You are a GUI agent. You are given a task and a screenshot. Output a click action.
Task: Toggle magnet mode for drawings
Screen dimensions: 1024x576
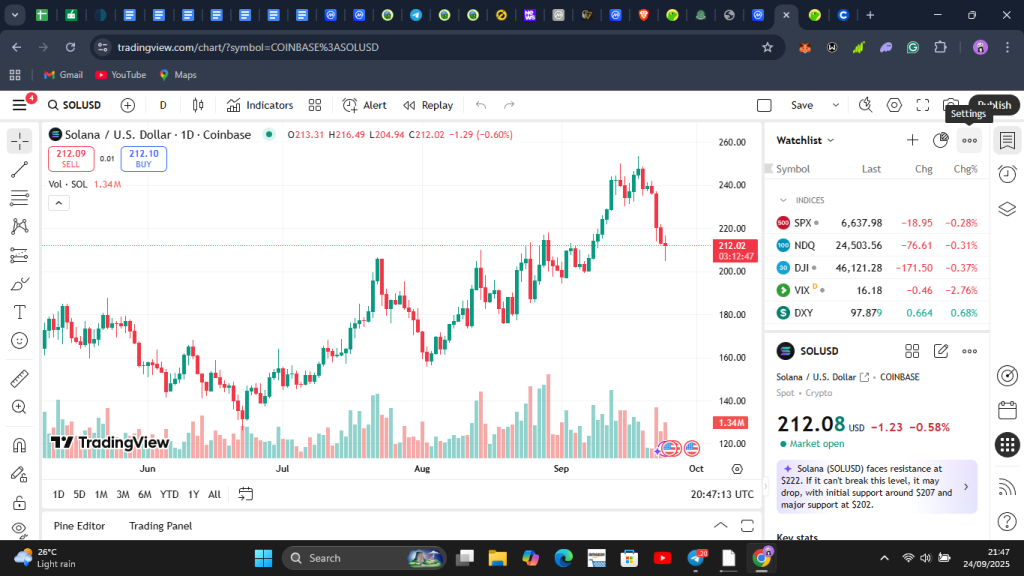(x=19, y=445)
